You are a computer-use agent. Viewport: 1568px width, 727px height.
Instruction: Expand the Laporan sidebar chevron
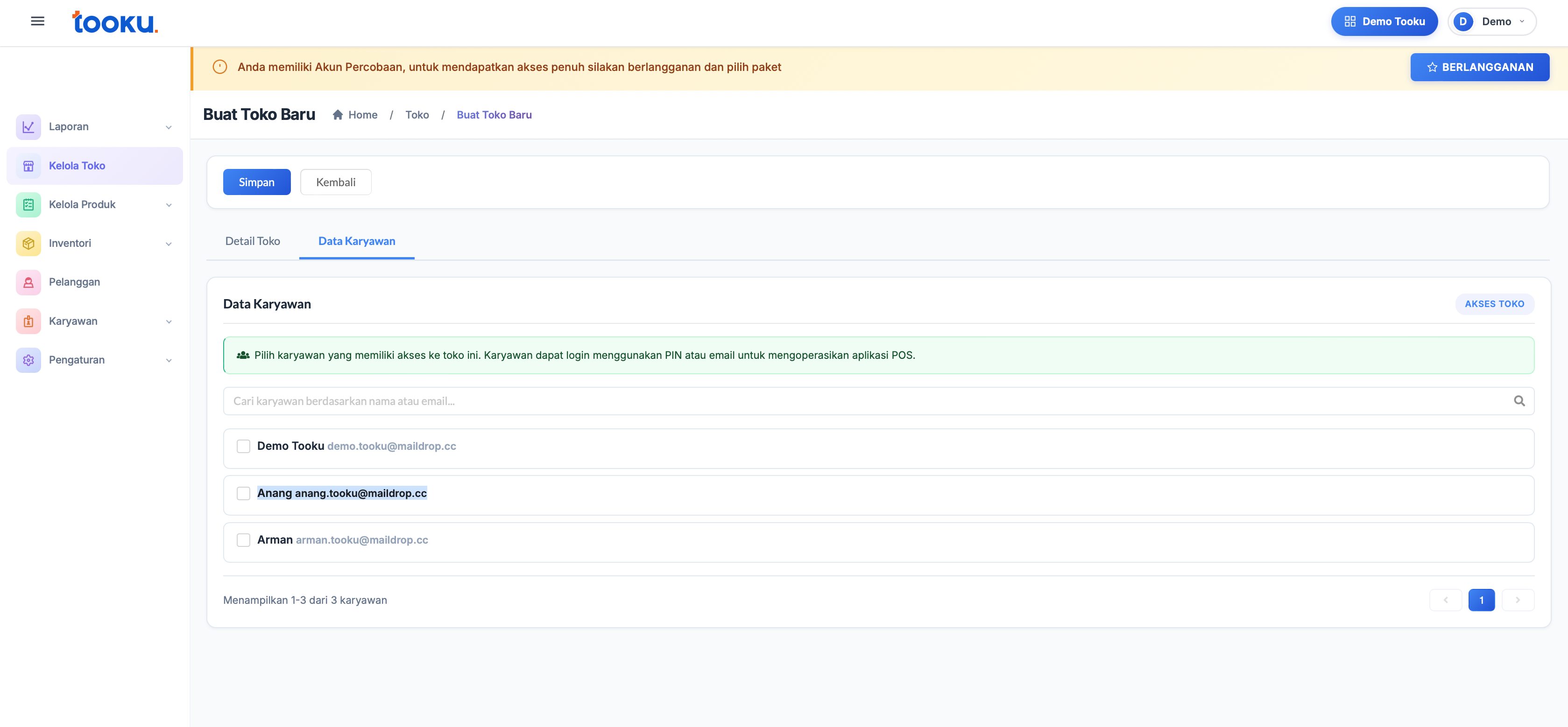coord(169,127)
